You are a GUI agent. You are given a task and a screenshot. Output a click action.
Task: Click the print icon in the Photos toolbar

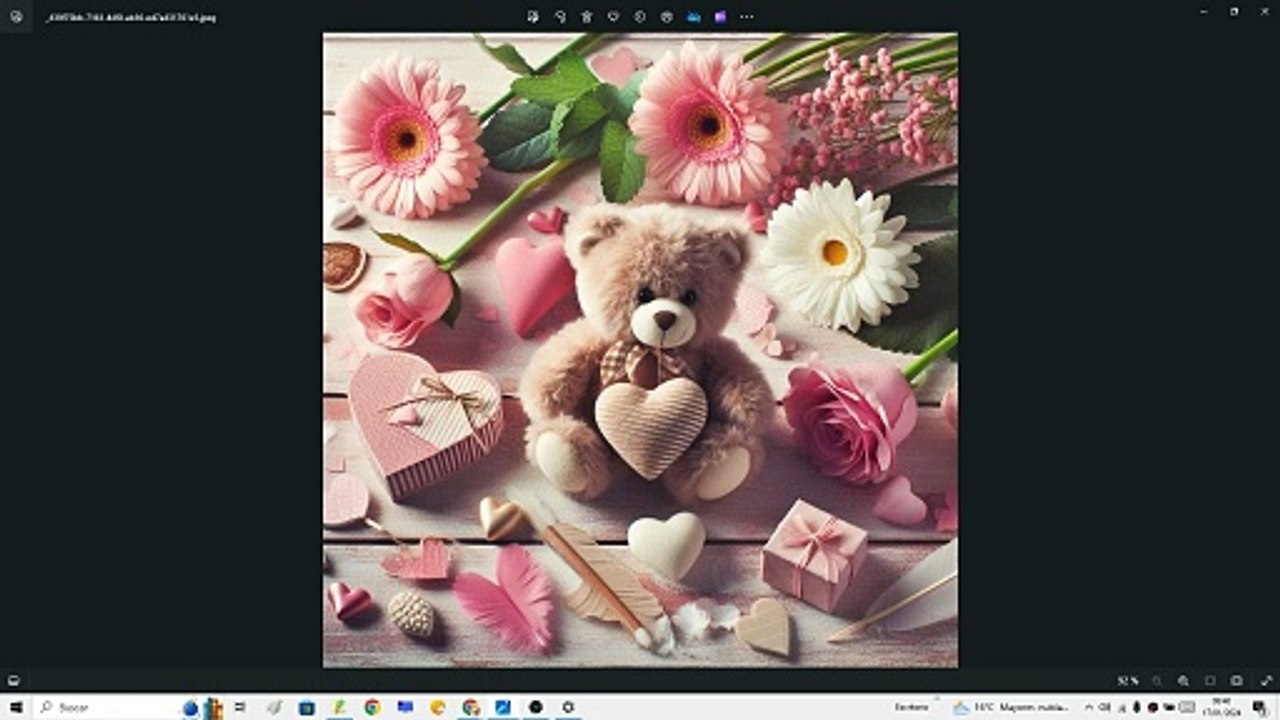click(x=667, y=16)
